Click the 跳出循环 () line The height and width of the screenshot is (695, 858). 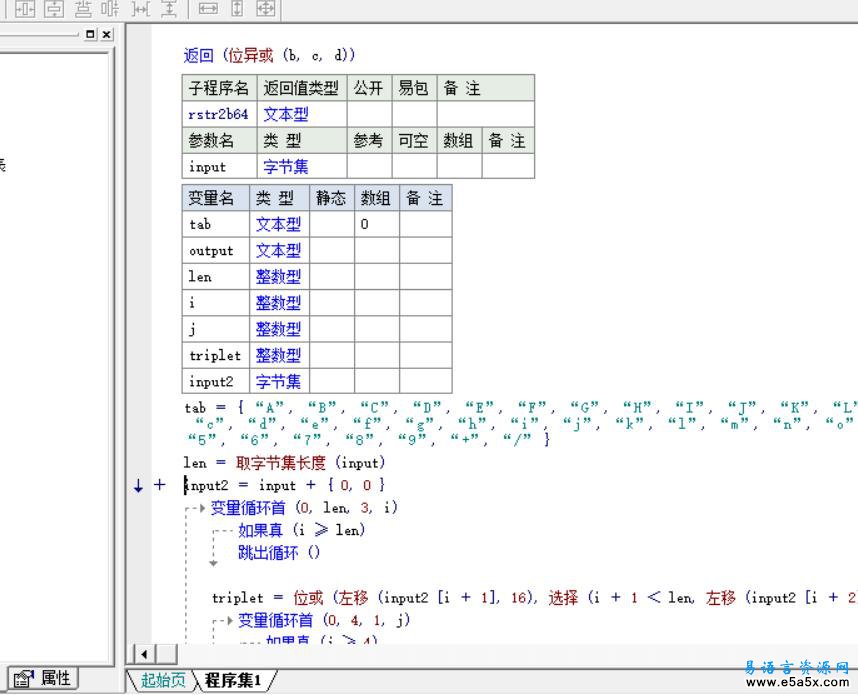279,553
